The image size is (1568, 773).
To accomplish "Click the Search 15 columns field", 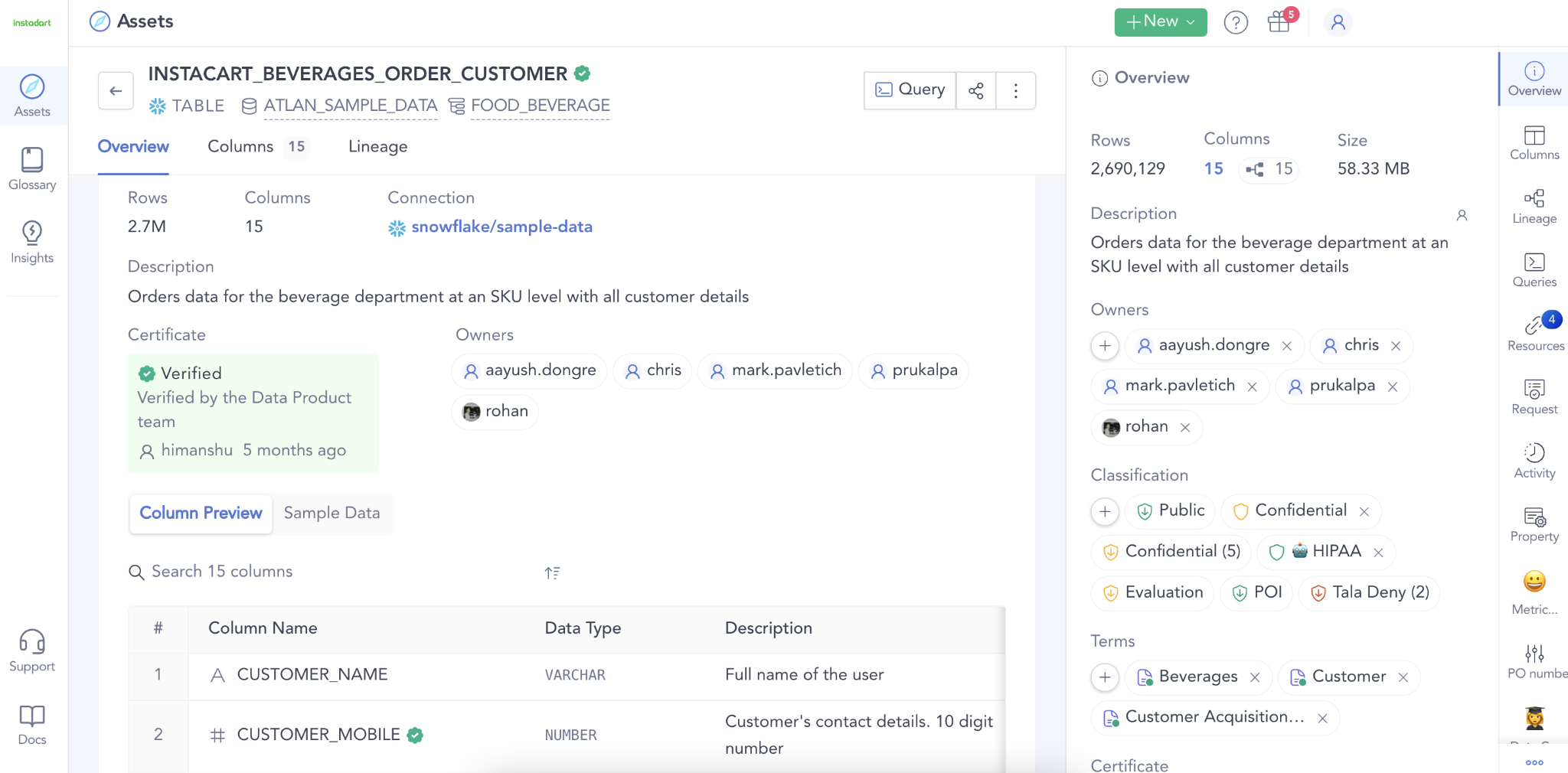I will 222,571.
